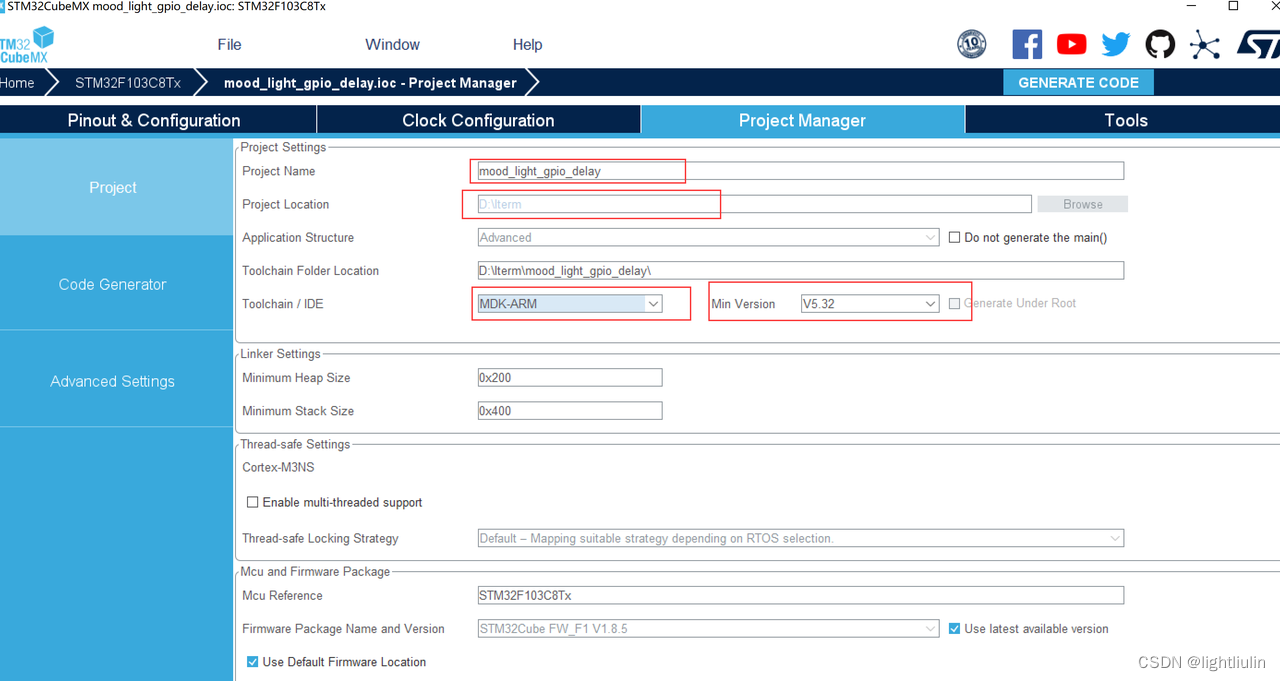Enable Do not generate the main() checkbox
The height and width of the screenshot is (681, 1280).
(x=954, y=237)
